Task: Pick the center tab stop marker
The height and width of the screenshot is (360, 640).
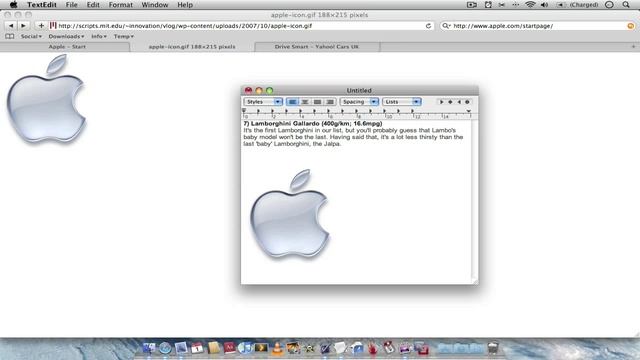Action: tap(450, 102)
